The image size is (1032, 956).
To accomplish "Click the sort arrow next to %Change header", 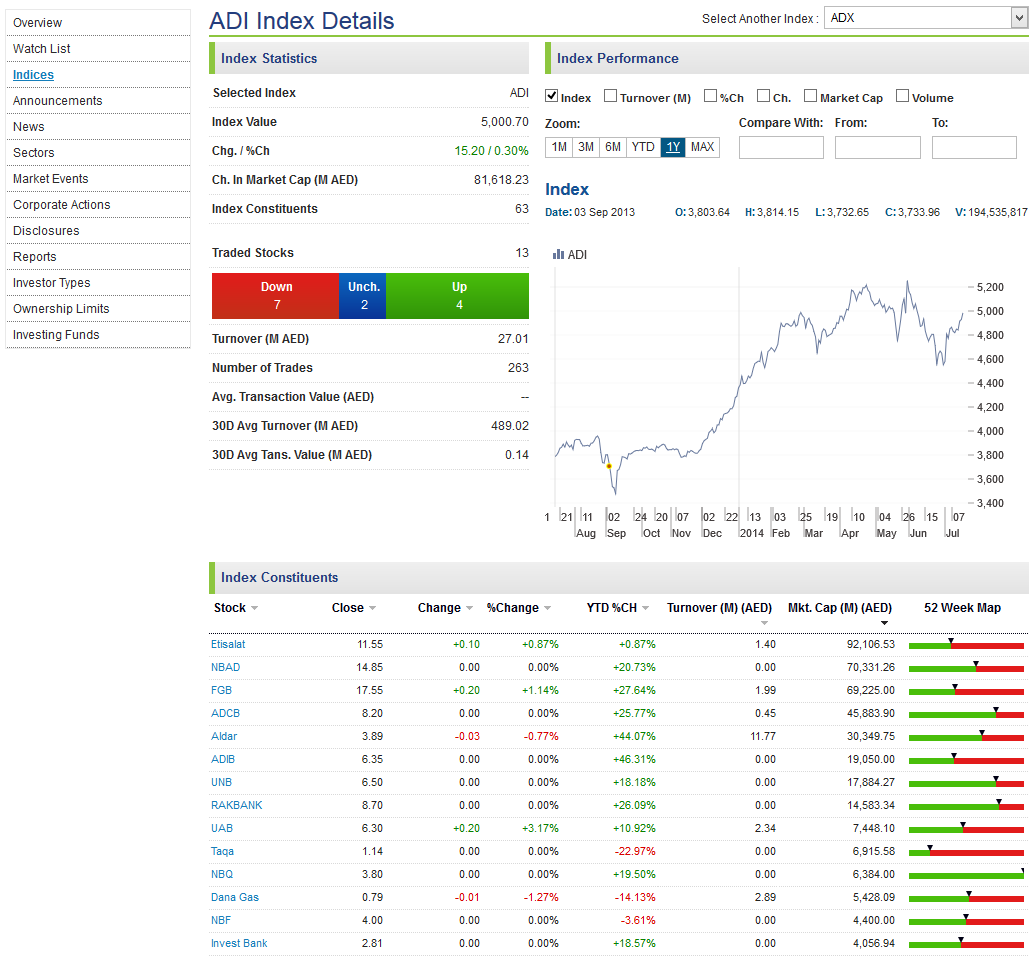I will [x=547, y=608].
